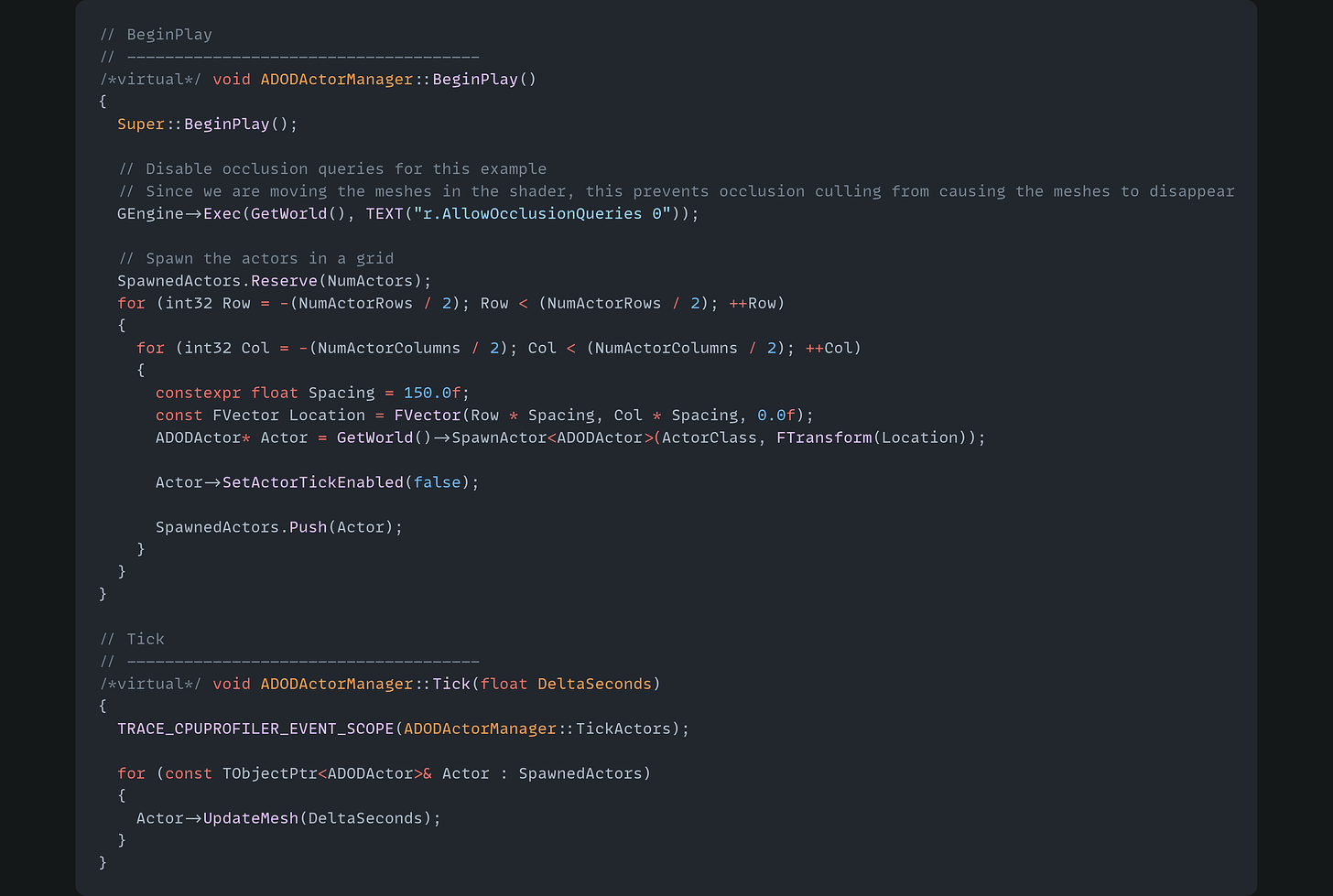
Task: Click on 'Super::BeginPlay();' call
Action: pyautogui.click(x=208, y=124)
